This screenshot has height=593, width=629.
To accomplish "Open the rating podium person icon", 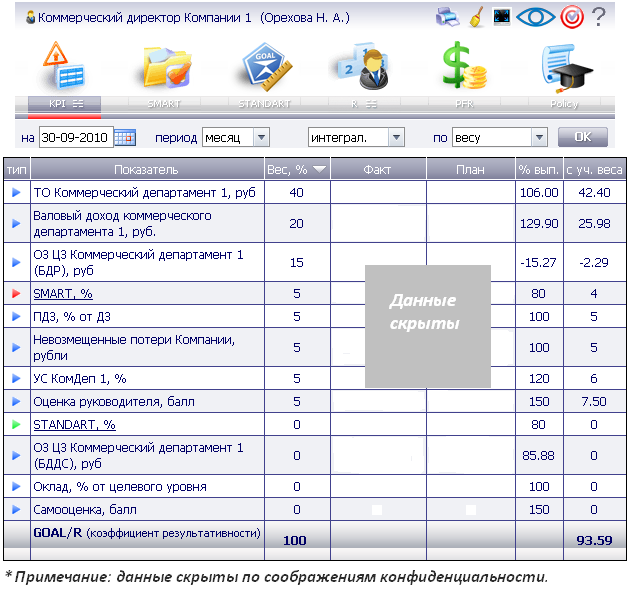I will (364, 67).
